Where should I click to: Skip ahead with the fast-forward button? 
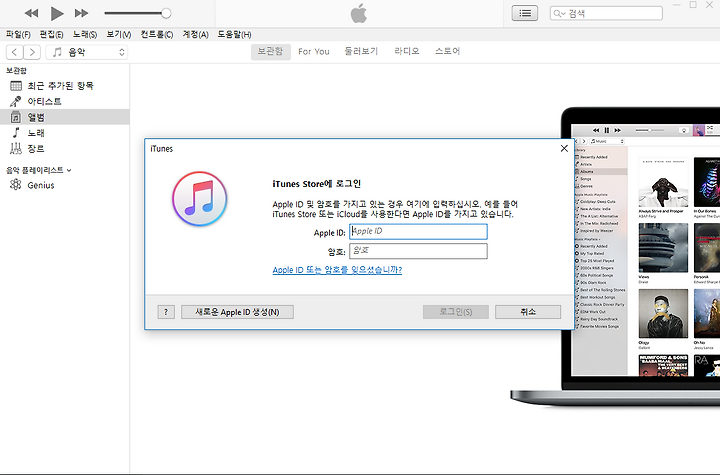[x=81, y=13]
